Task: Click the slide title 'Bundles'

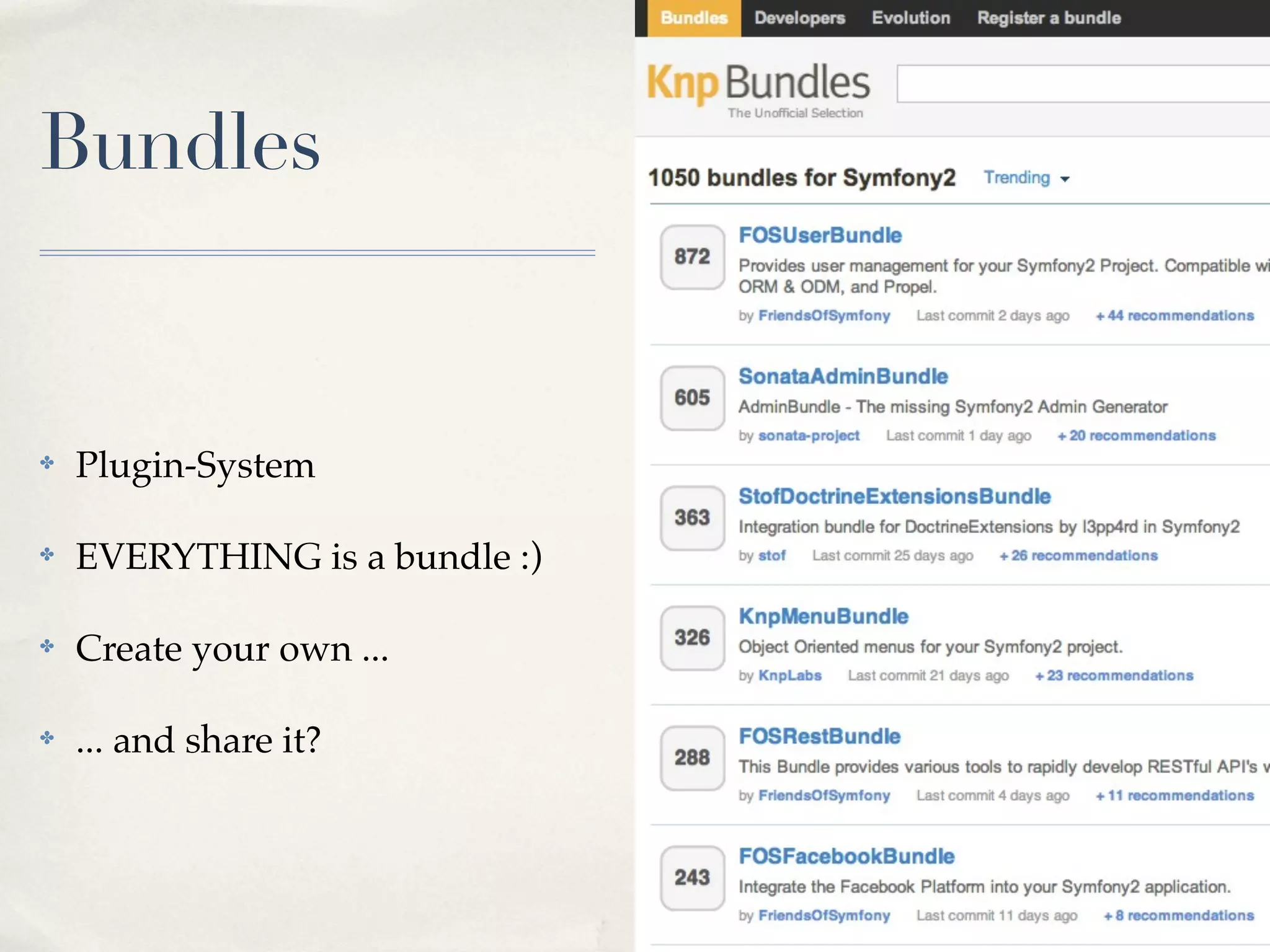Action: pos(180,141)
